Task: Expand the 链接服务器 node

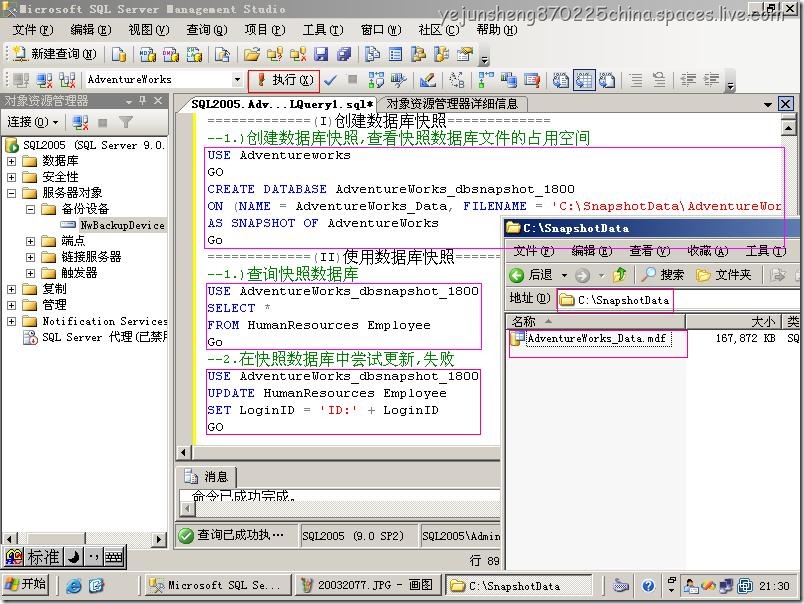Action: [x=30, y=257]
